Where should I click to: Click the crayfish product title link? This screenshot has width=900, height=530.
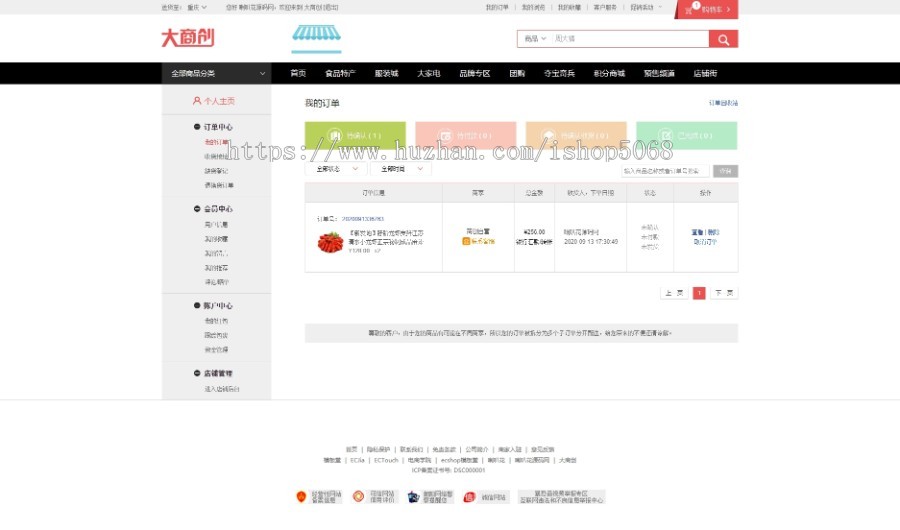(386, 238)
